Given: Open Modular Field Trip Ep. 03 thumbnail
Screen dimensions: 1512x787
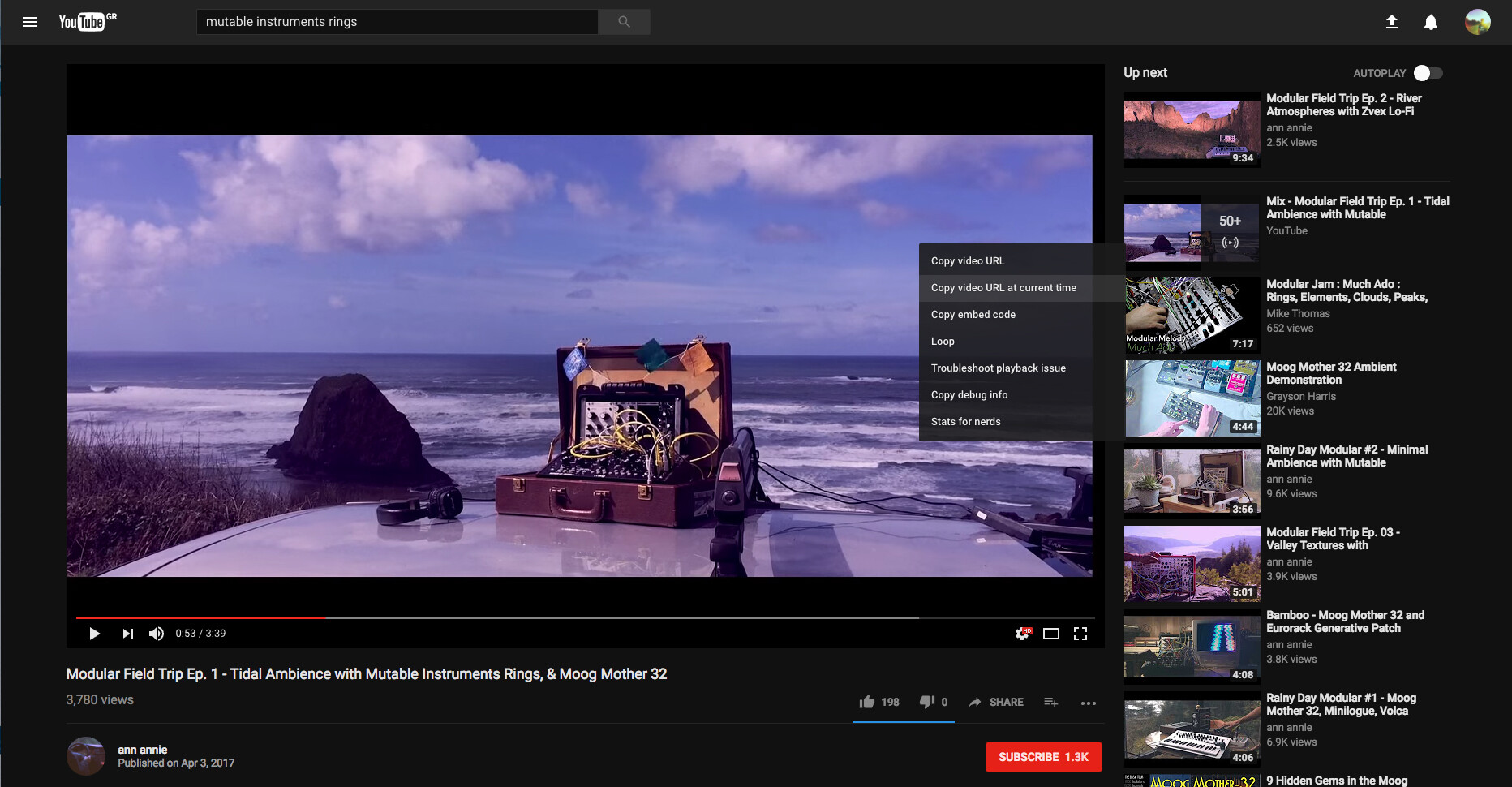Looking at the screenshot, I should pos(1192,564).
